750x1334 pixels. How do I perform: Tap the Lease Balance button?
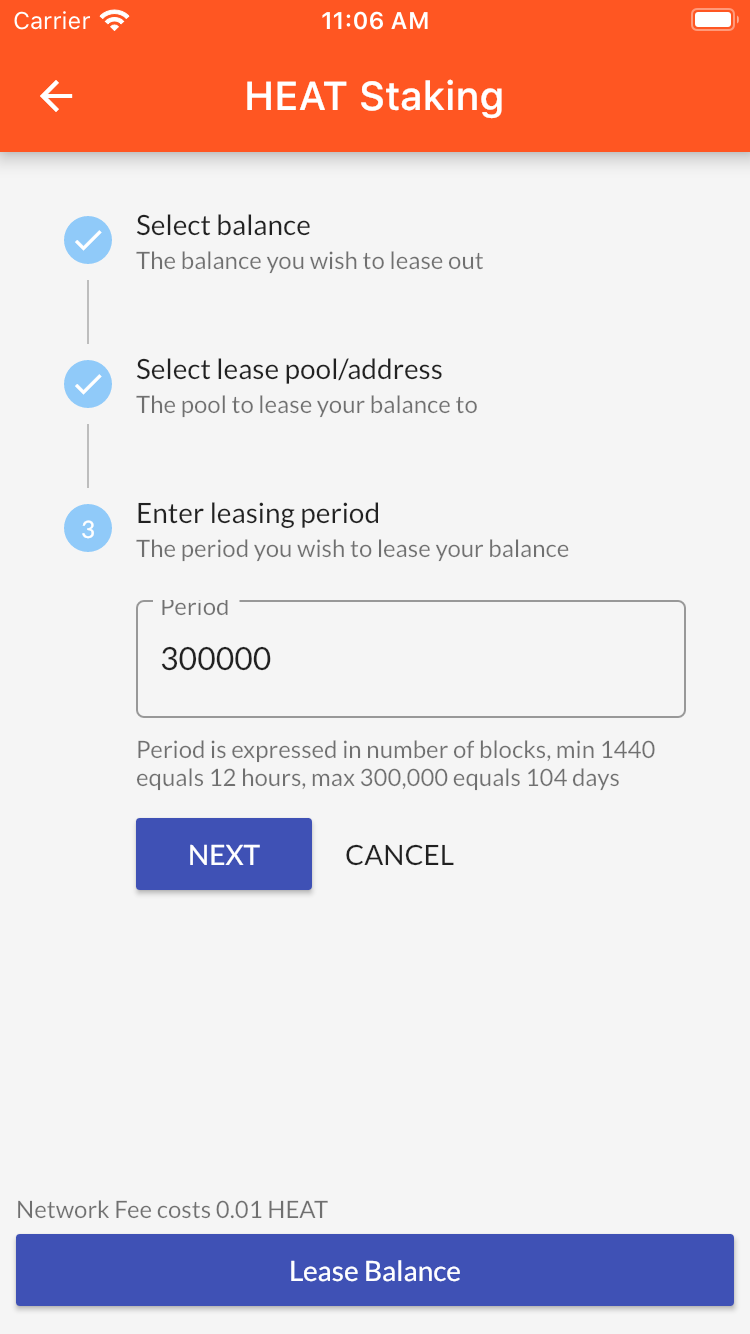coord(375,1270)
